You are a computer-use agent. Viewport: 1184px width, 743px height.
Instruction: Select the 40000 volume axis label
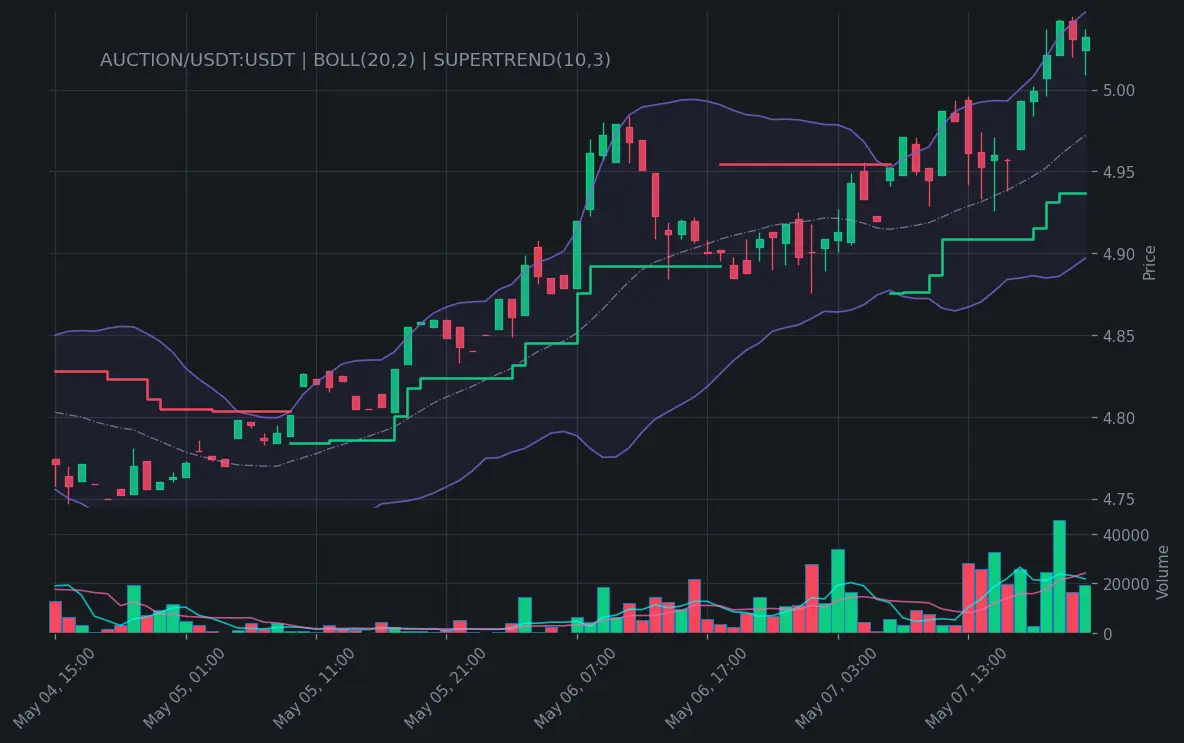point(1126,535)
